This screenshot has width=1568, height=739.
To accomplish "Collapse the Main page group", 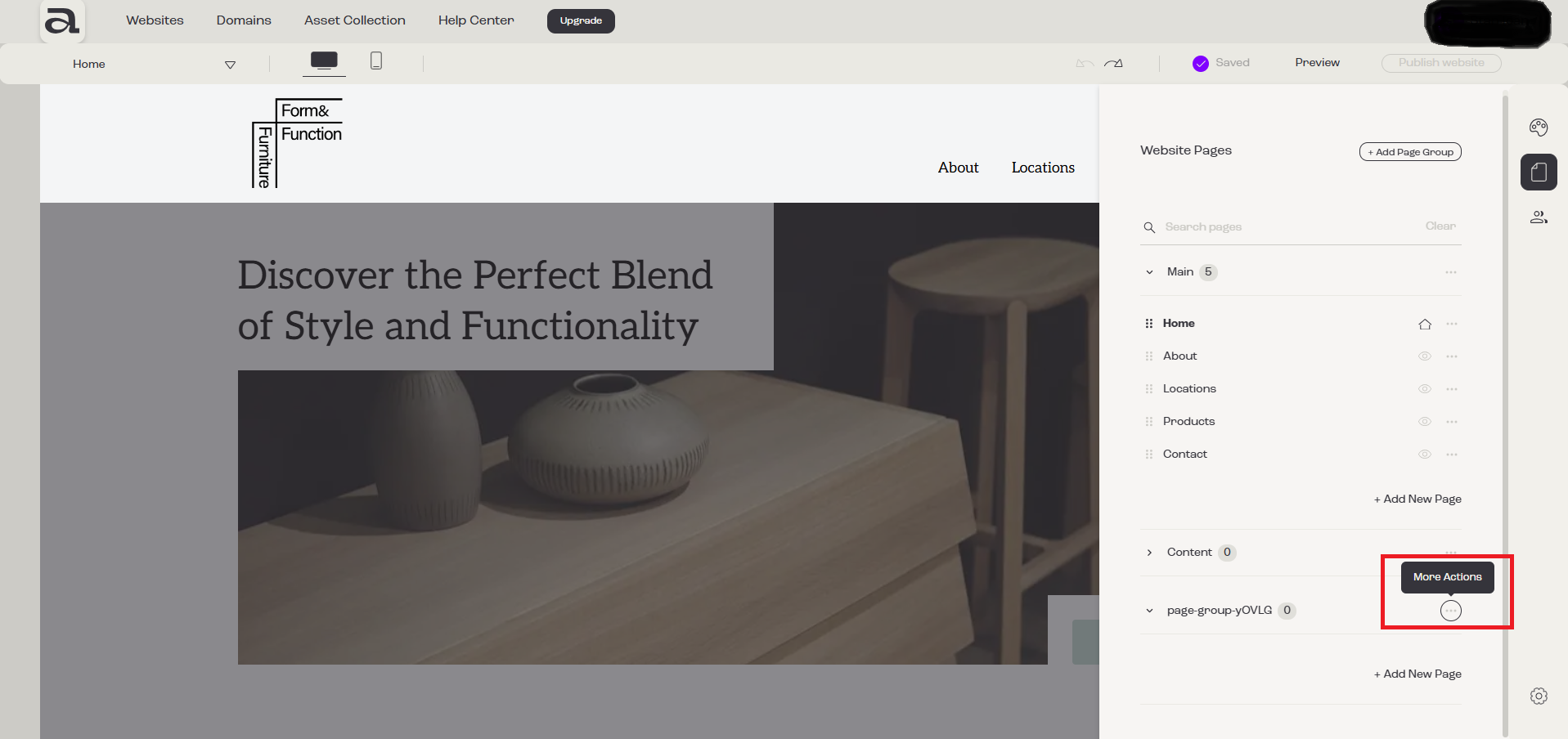I will point(1149,272).
